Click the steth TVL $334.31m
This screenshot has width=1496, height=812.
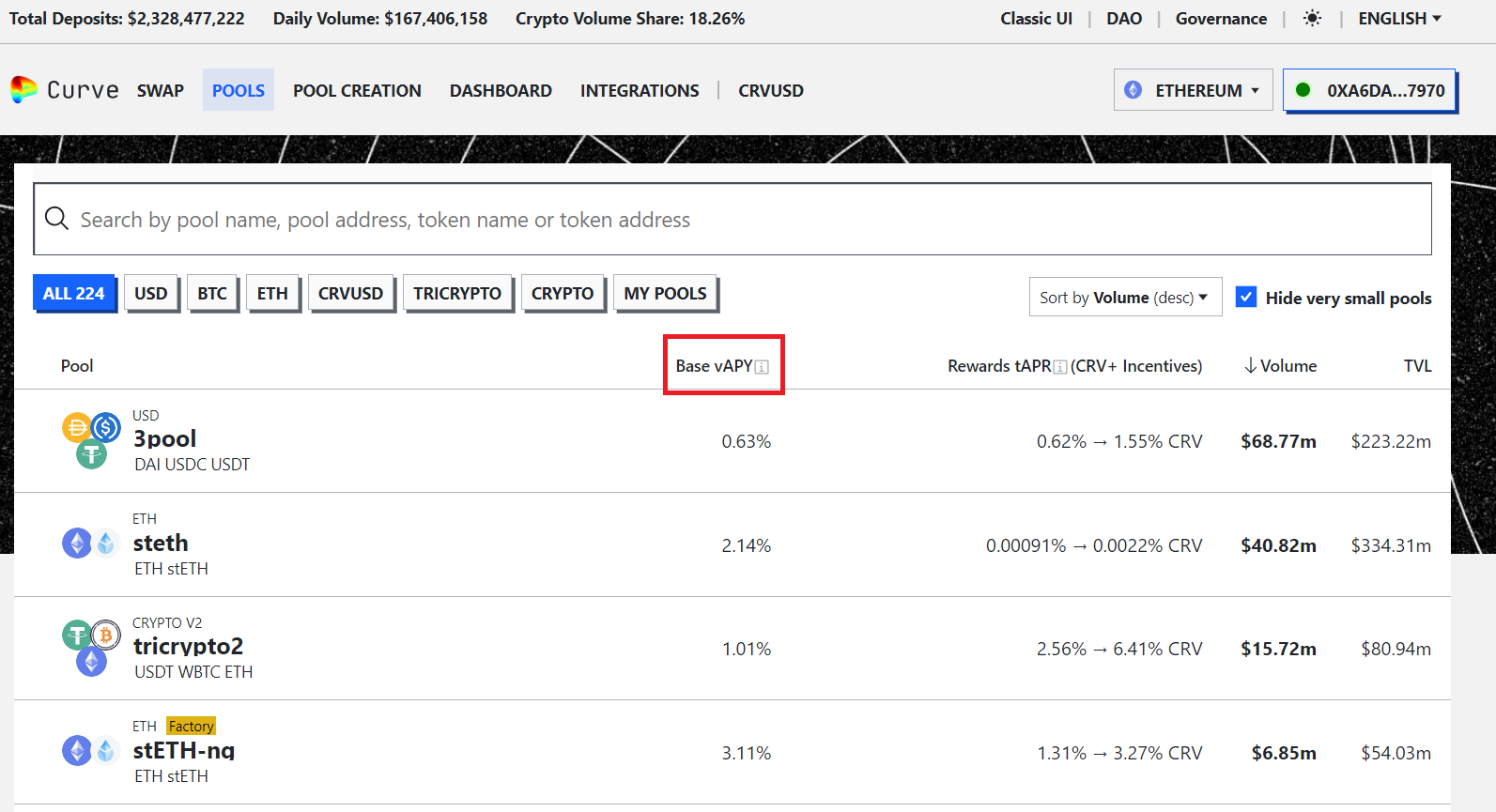click(1391, 545)
